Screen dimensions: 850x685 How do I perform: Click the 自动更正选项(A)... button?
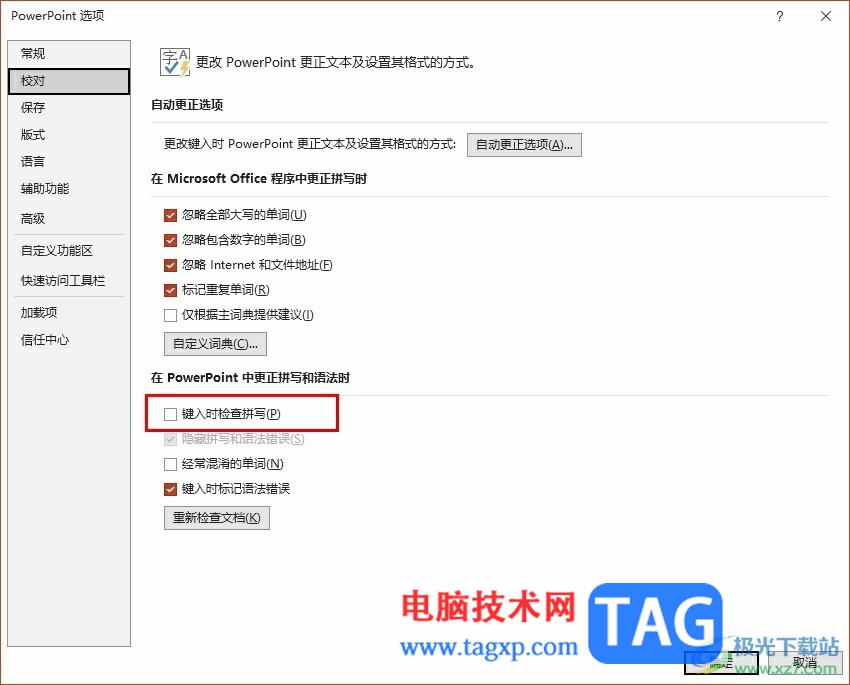(x=524, y=145)
